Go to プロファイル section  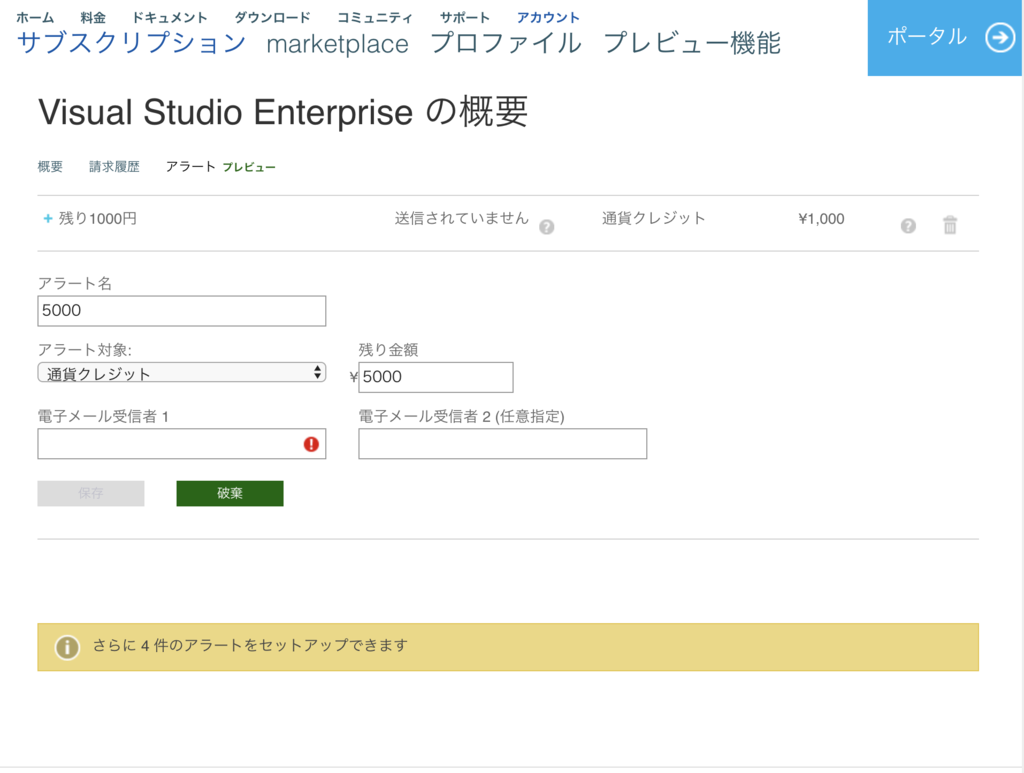pos(505,43)
